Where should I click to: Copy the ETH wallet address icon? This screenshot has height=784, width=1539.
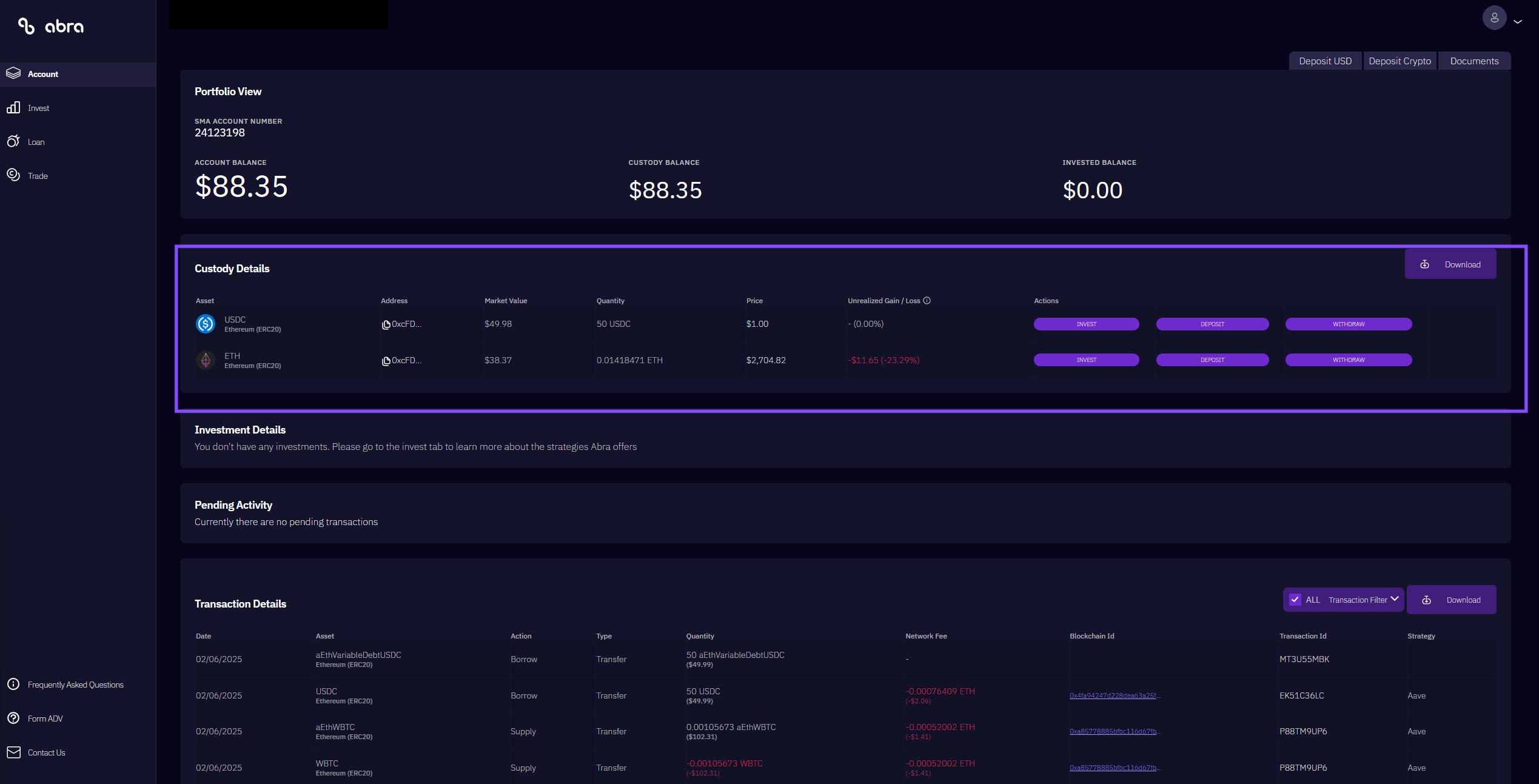(x=386, y=361)
